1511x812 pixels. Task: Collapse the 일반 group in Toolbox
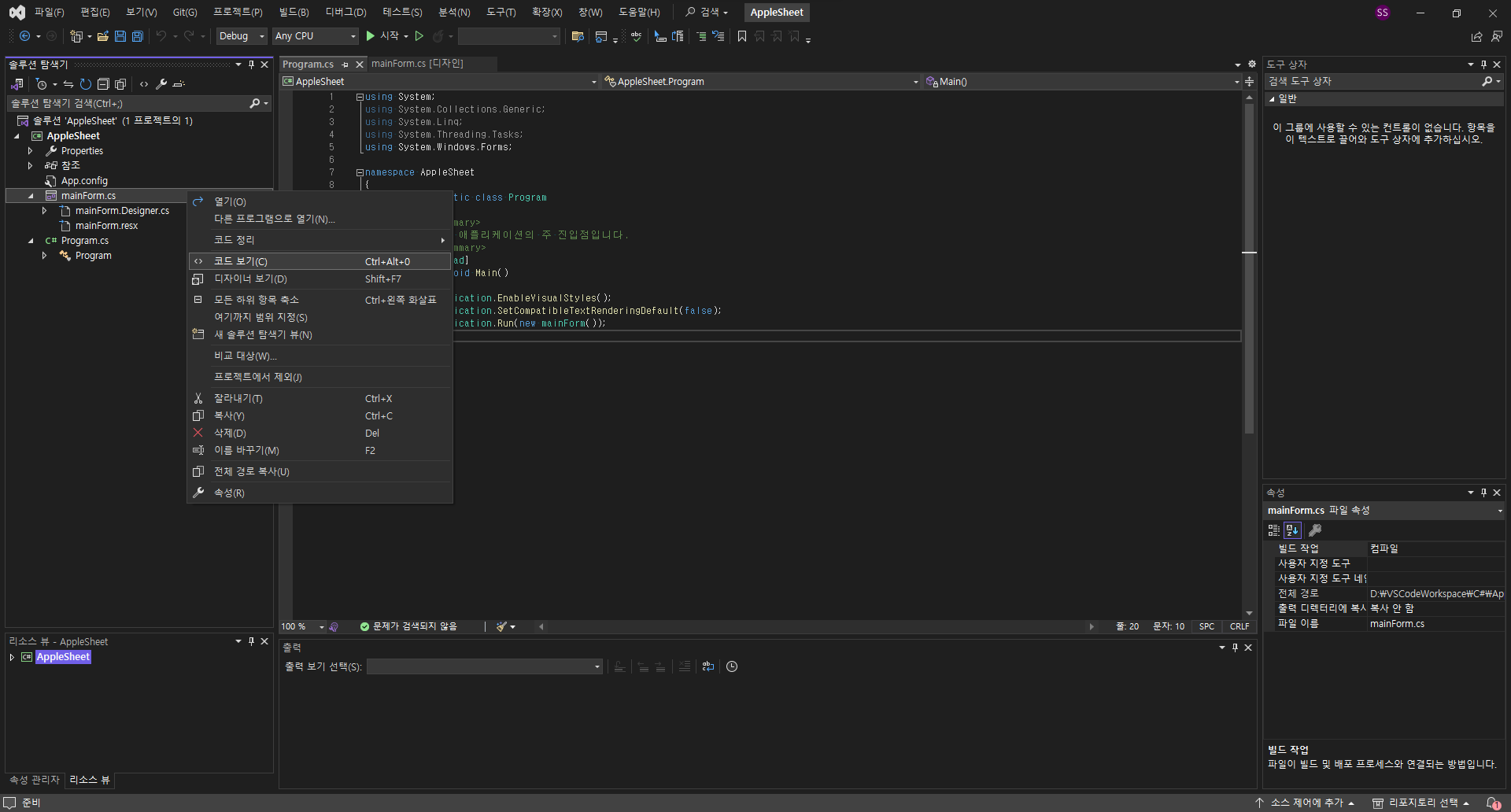[x=1272, y=99]
